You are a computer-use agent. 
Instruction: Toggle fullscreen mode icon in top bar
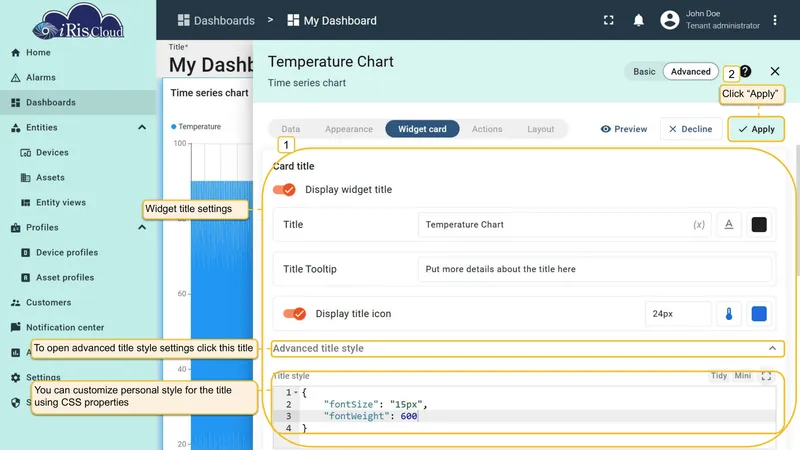[x=609, y=20]
